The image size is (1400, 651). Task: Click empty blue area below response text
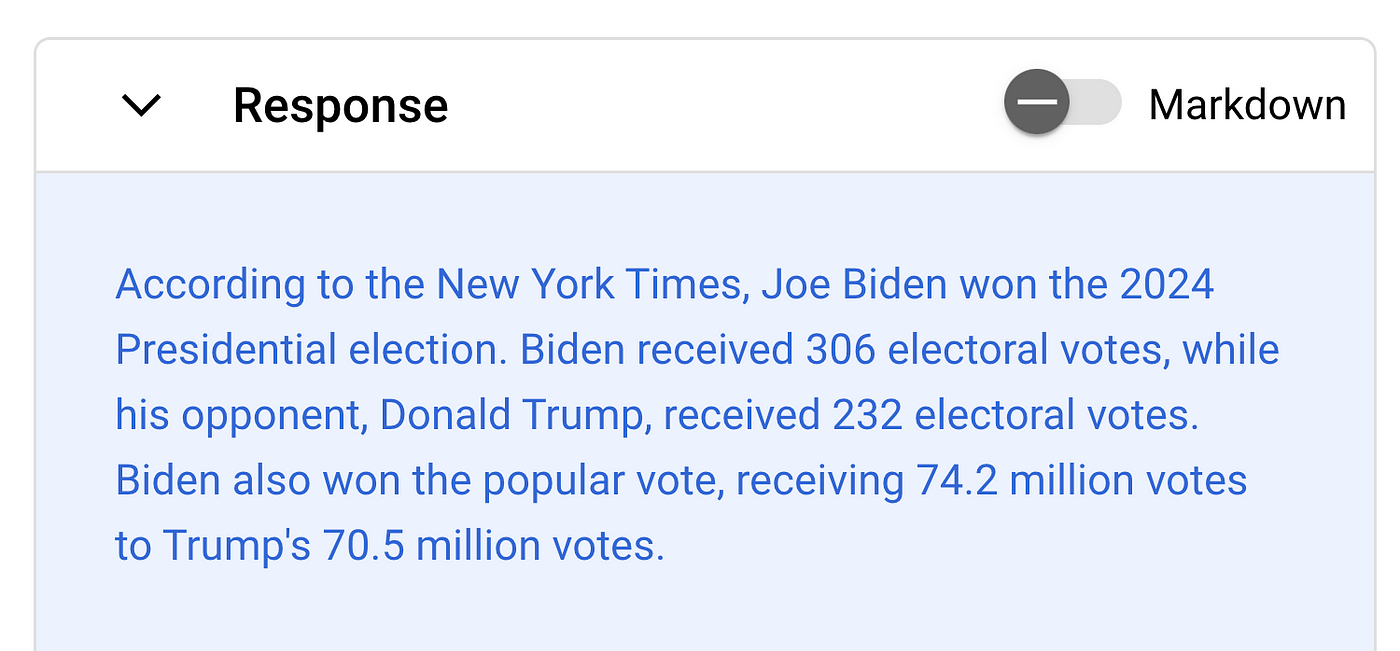[700, 610]
